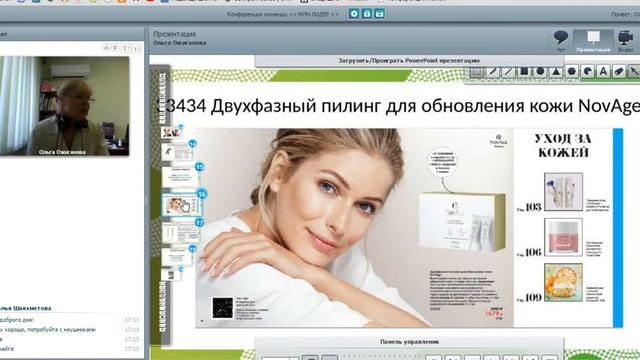Screen dimensions: 640x360
Task: Click the conference lock icon
Action: (367, 14)
